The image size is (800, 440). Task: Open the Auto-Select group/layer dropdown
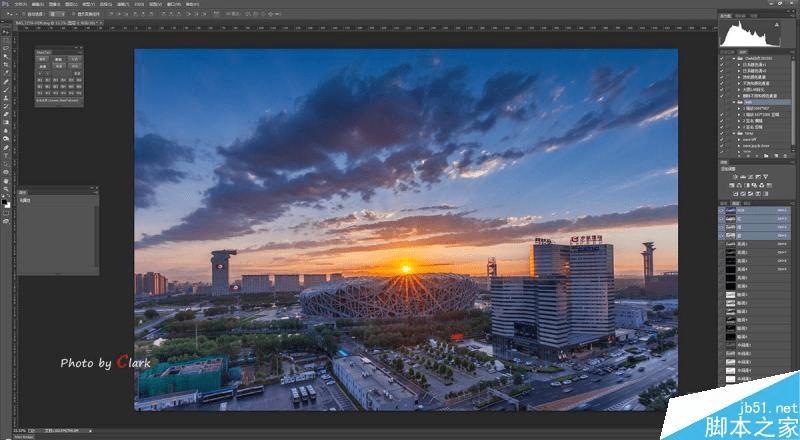tap(57, 14)
